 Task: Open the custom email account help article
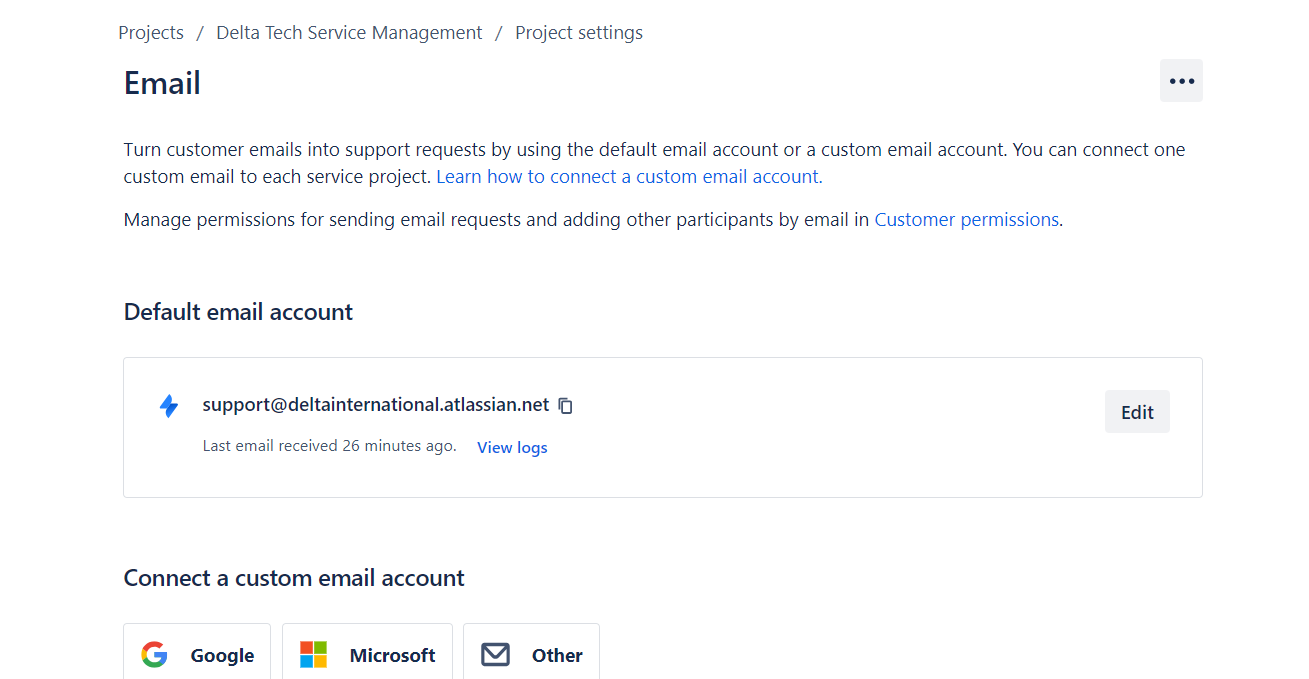(x=628, y=176)
